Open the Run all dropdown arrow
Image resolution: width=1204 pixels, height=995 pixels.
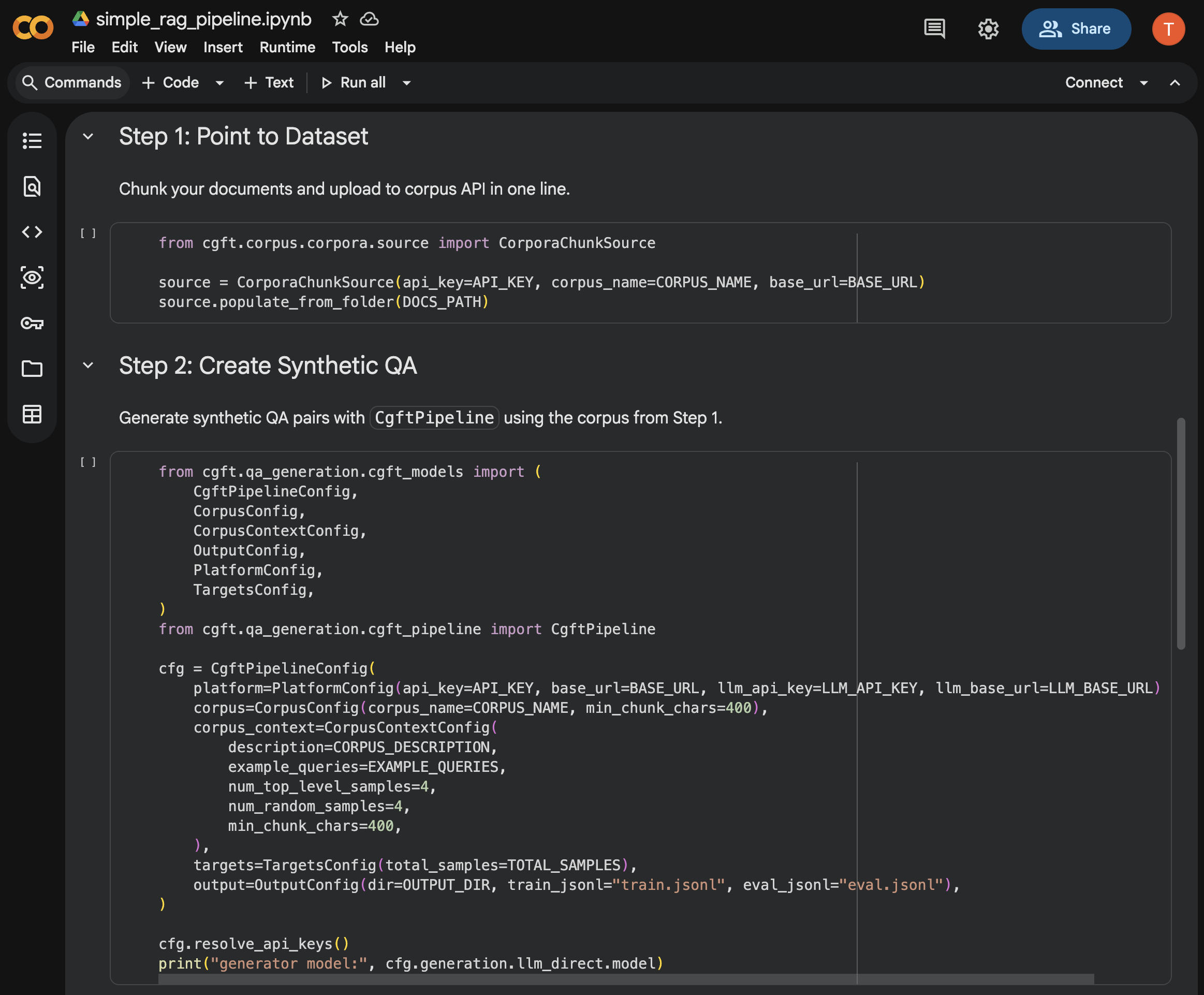pyautogui.click(x=407, y=82)
